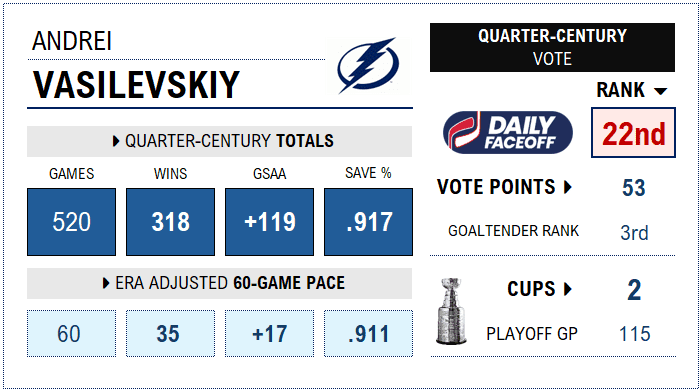Click the Goaltender Rank 3rd value
The height and width of the screenshot is (391, 700).
click(634, 233)
